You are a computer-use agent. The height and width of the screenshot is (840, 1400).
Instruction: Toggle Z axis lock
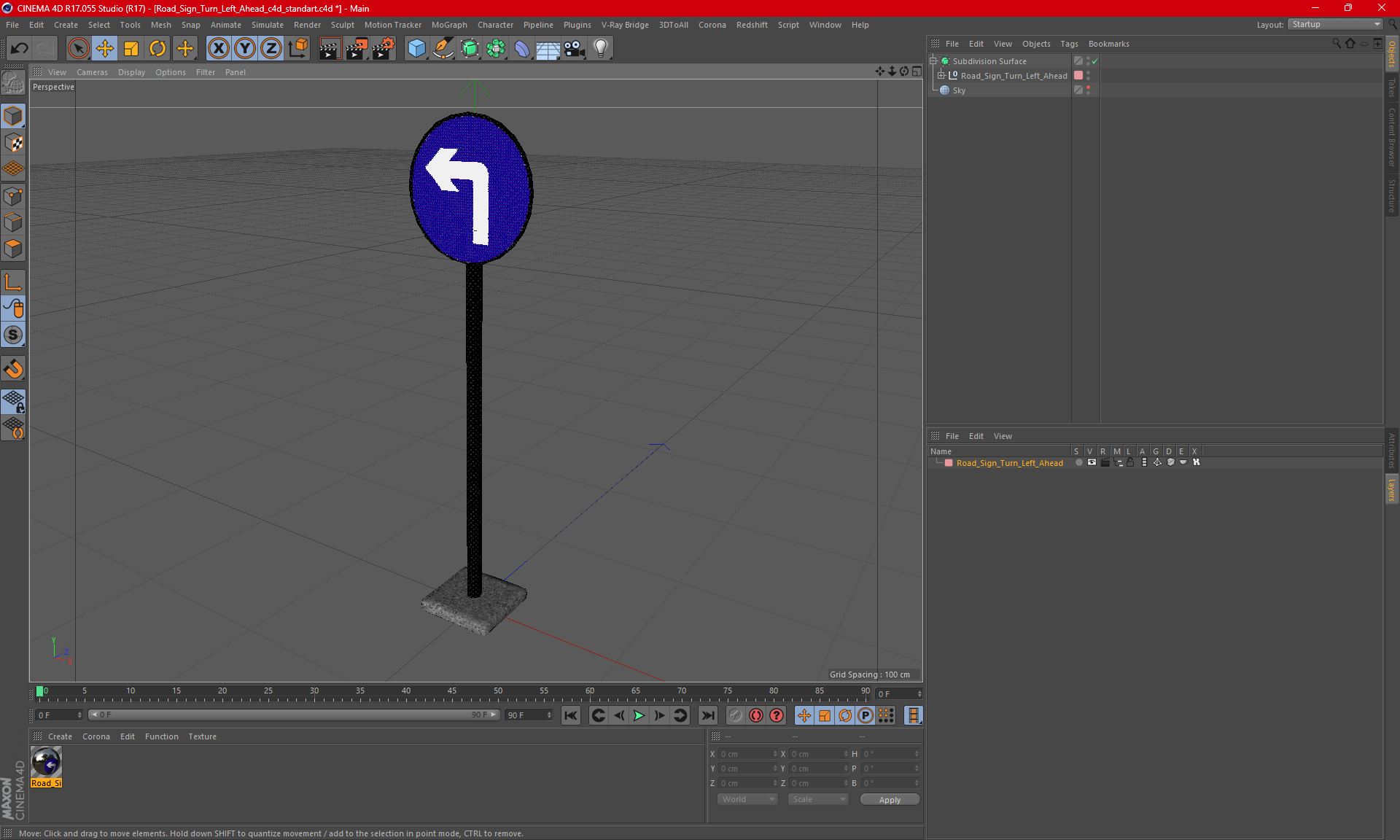click(271, 48)
